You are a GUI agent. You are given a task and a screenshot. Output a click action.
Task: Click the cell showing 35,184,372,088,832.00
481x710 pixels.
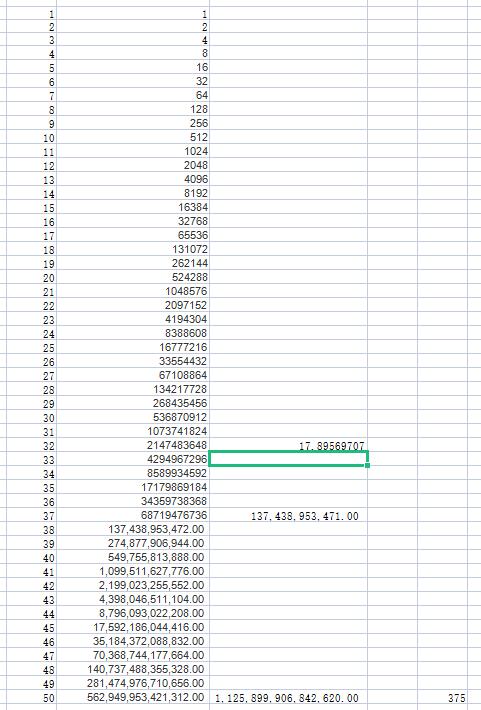(x=133, y=641)
